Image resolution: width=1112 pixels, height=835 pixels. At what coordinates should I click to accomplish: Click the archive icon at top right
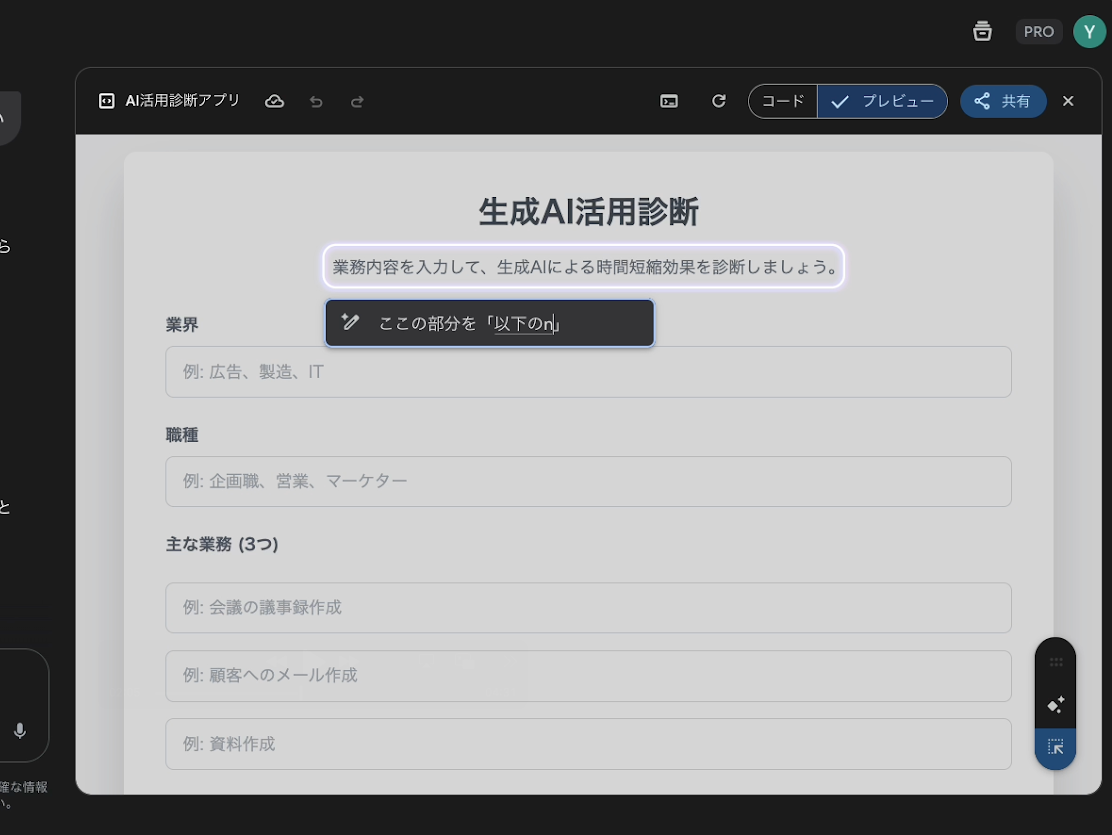pos(982,31)
